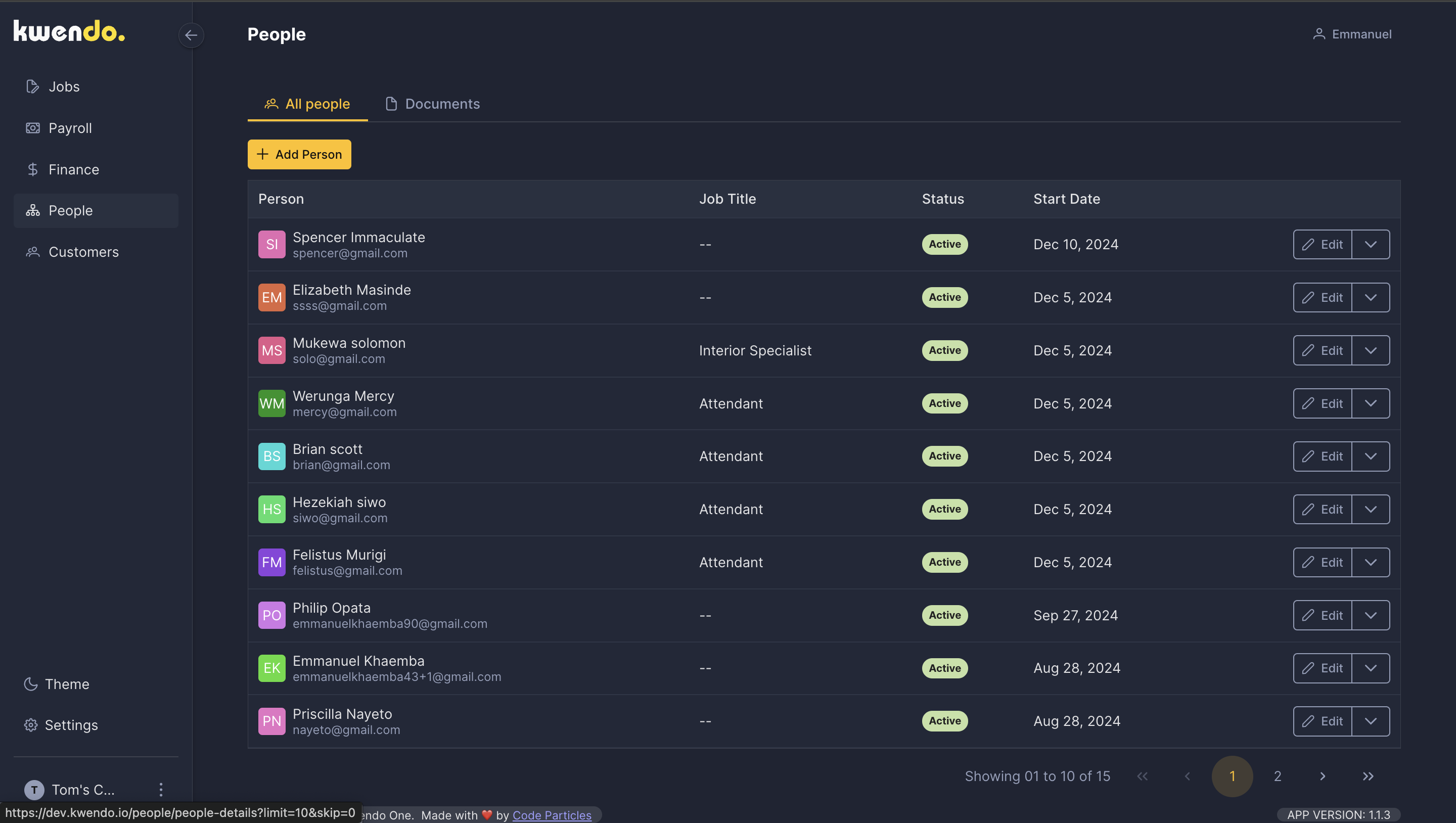Go to page 2
Viewport: 1456px width, 823px height.
1278,776
